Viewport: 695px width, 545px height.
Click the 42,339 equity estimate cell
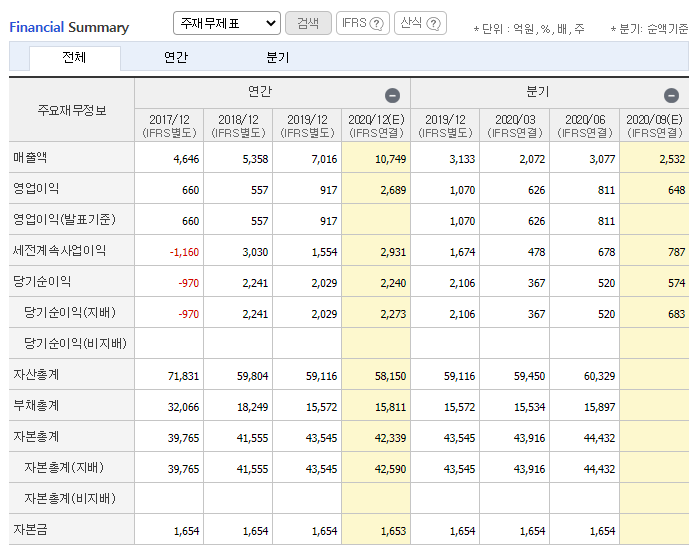(376, 438)
